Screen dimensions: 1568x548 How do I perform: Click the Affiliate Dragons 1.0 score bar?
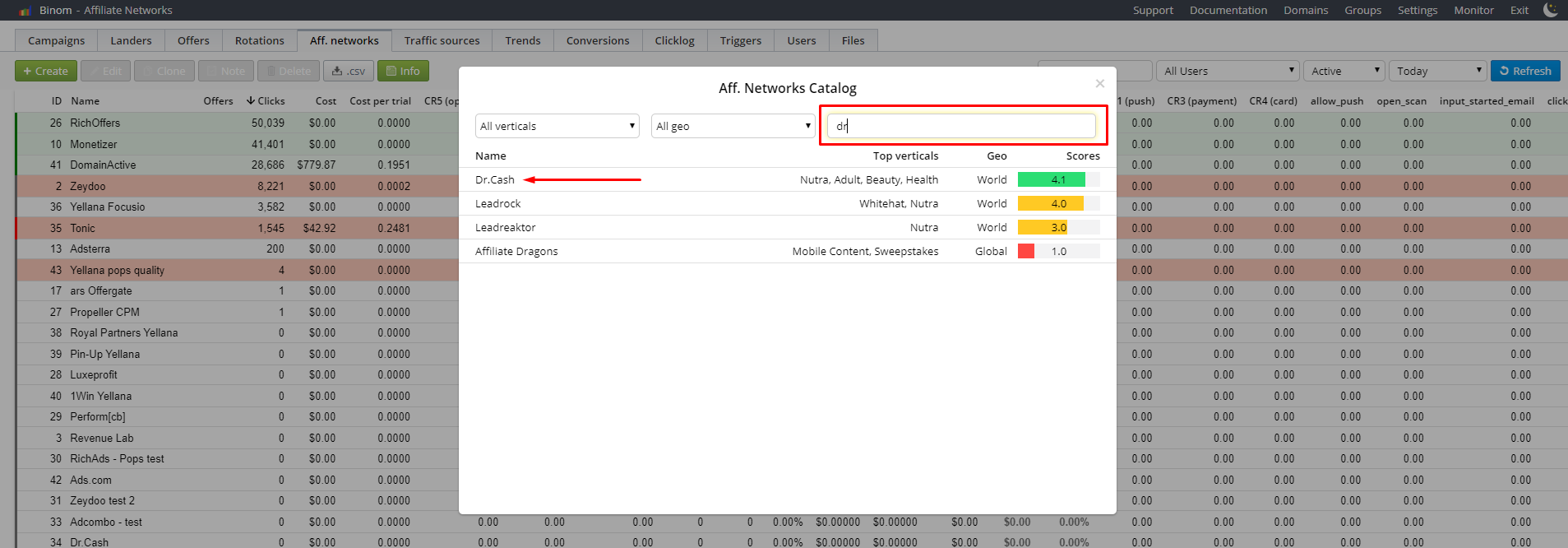1058,251
